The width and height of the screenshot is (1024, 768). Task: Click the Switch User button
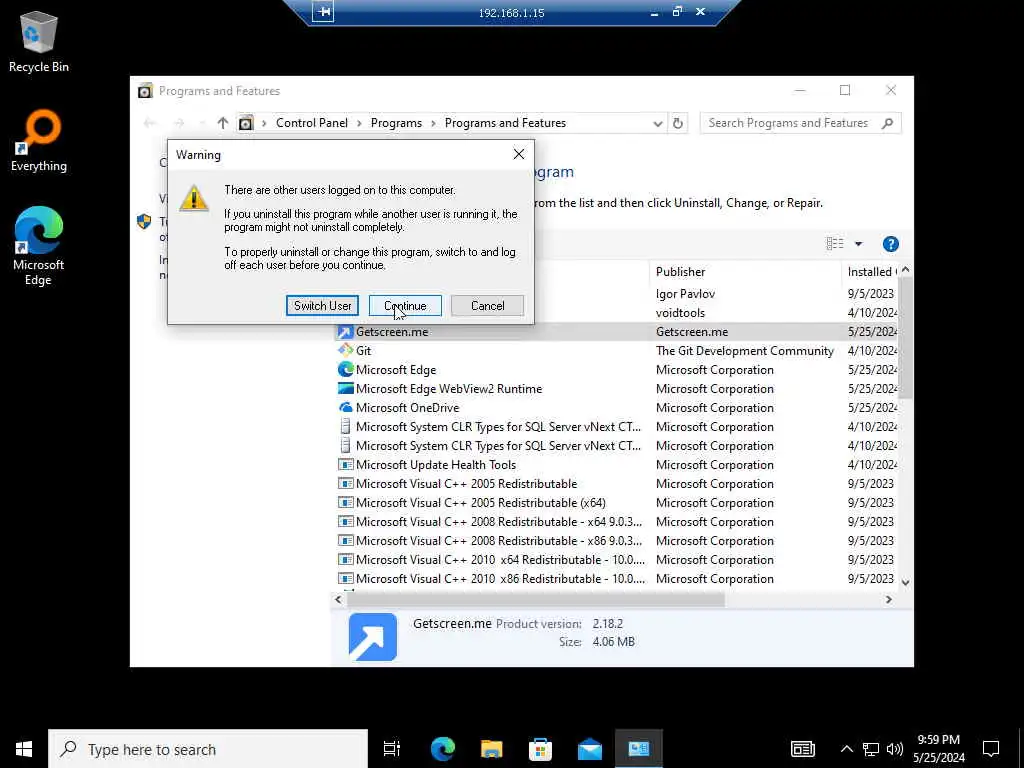[x=322, y=306]
